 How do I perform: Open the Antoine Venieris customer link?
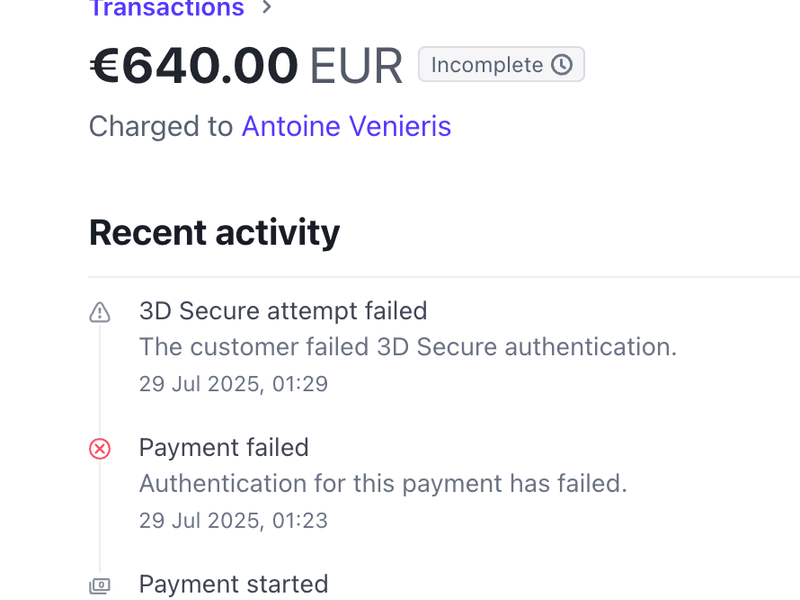pyautogui.click(x=346, y=127)
